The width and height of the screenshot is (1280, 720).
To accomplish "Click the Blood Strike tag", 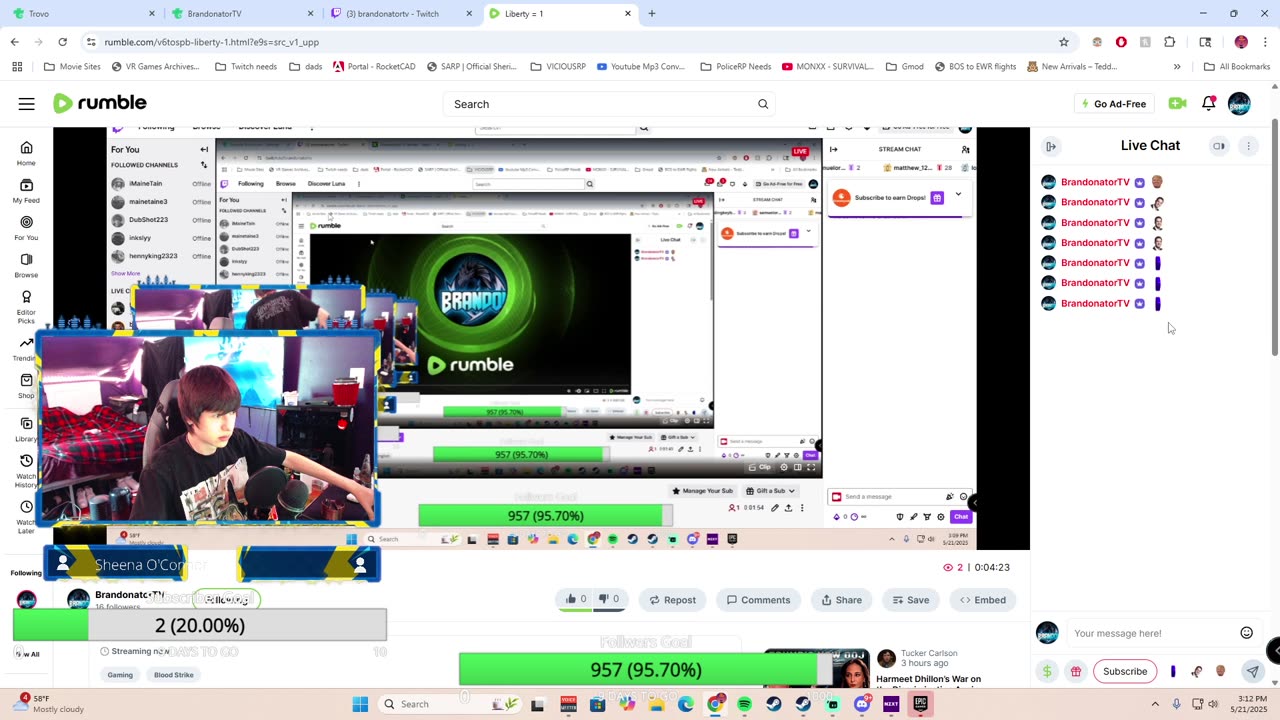I will (174, 675).
